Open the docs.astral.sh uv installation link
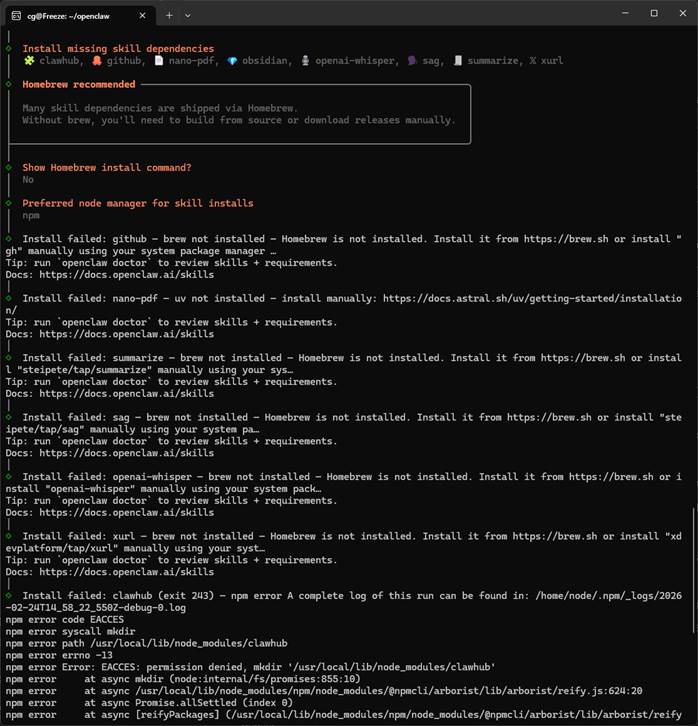Image resolution: width=698 pixels, height=726 pixels. tap(530, 298)
